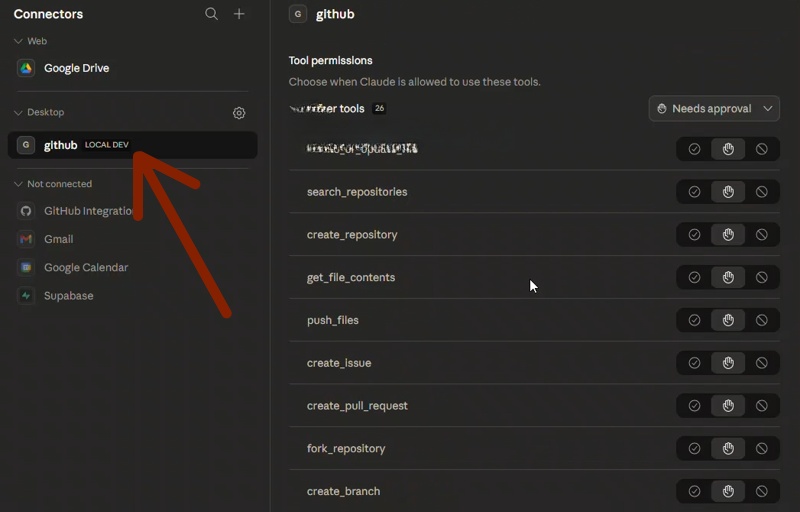The width and height of the screenshot is (800, 512).
Task: Click the search_repositories tool name
Action: 357,192
